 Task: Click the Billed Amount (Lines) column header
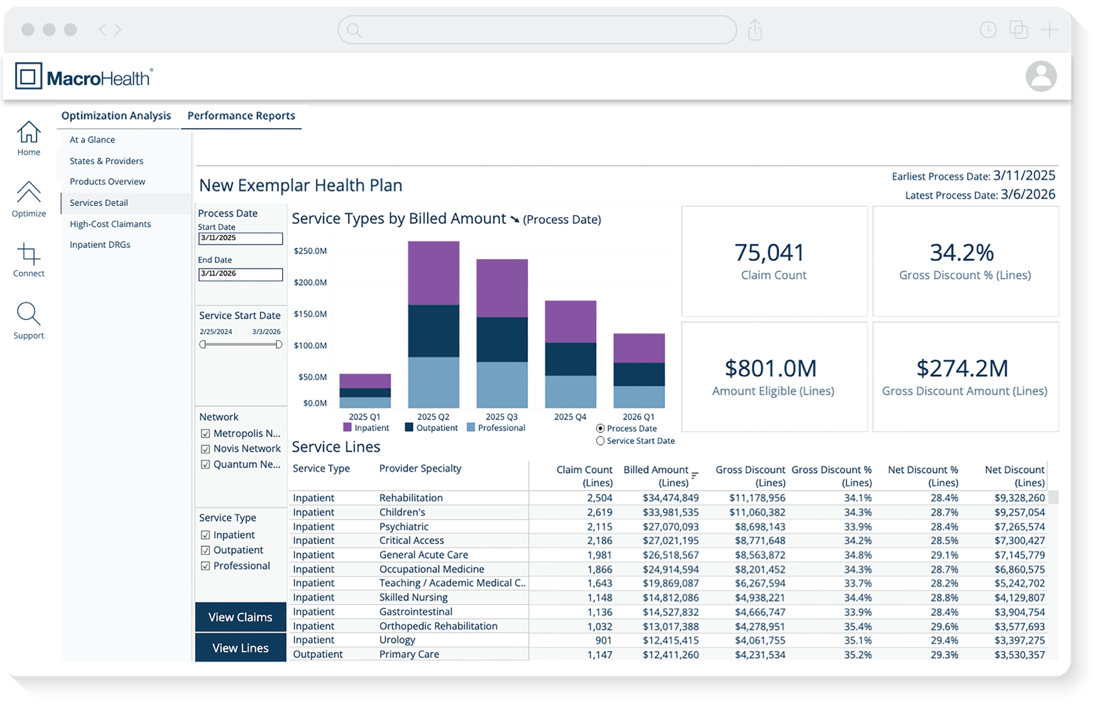click(656, 476)
